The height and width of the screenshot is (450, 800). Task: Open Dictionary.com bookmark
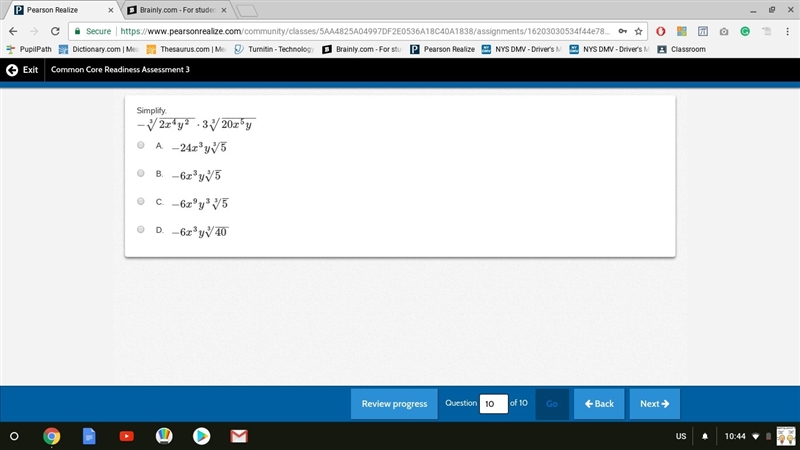click(99, 49)
